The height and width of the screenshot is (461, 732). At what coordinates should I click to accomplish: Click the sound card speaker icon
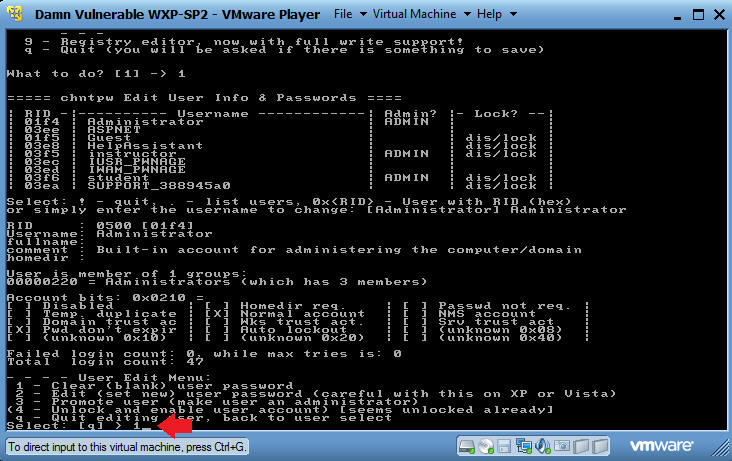coord(542,447)
